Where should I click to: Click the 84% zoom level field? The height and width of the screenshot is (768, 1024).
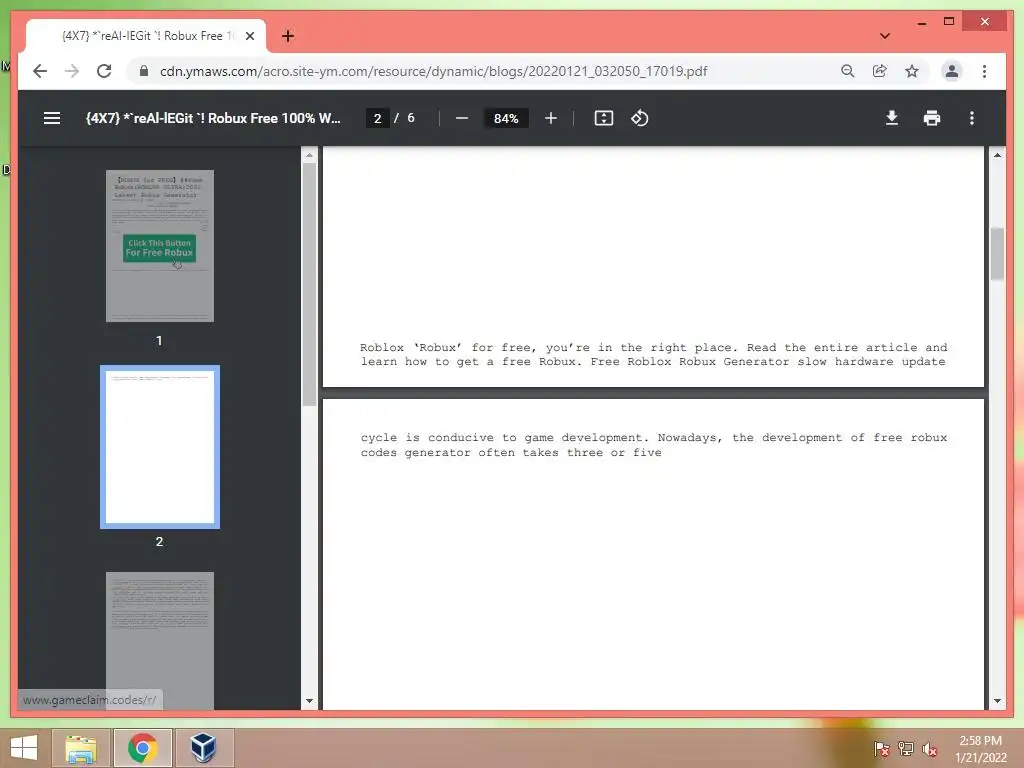506,118
